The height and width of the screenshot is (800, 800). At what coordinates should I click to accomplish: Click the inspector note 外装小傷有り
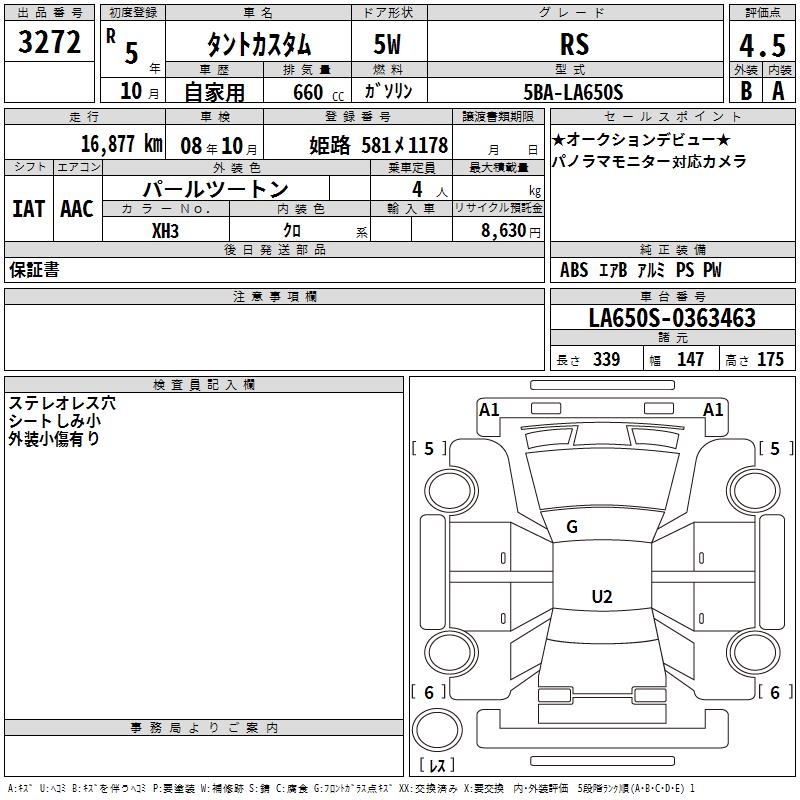54,439
